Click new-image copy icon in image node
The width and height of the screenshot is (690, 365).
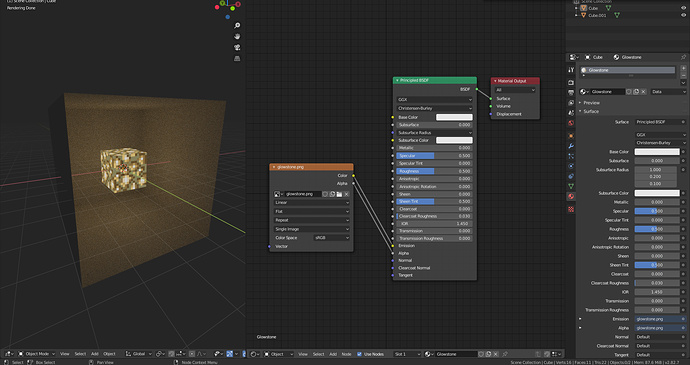332,194
